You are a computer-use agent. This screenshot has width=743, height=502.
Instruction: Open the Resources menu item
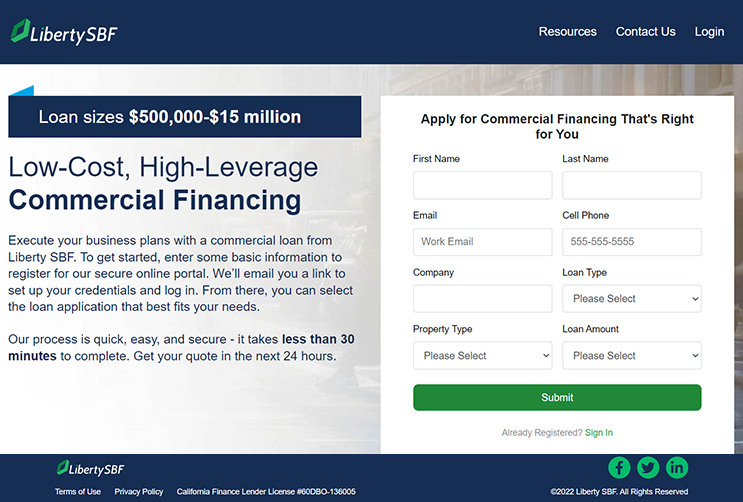568,32
